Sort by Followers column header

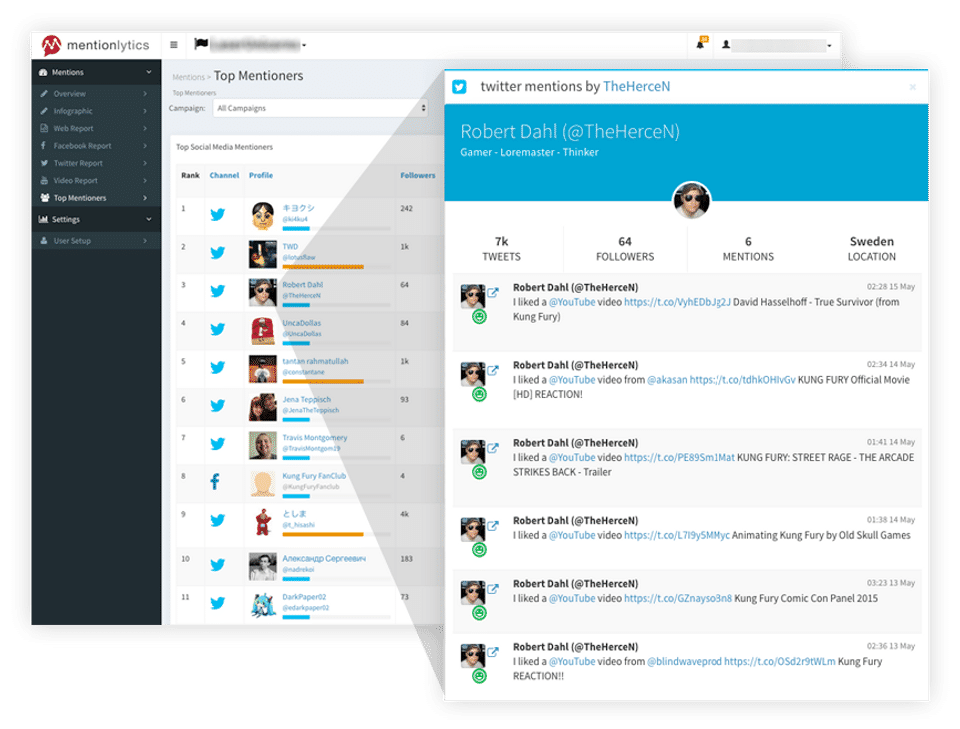pos(418,175)
